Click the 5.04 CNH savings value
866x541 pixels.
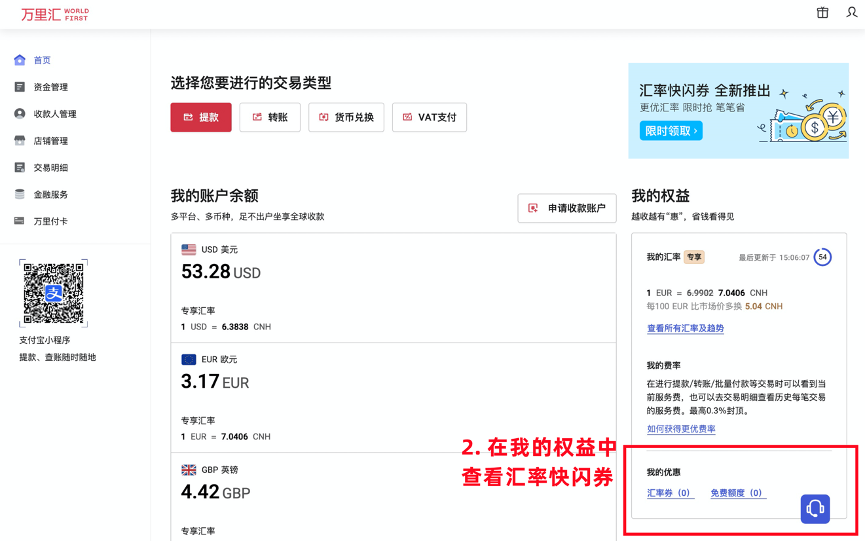[764, 306]
